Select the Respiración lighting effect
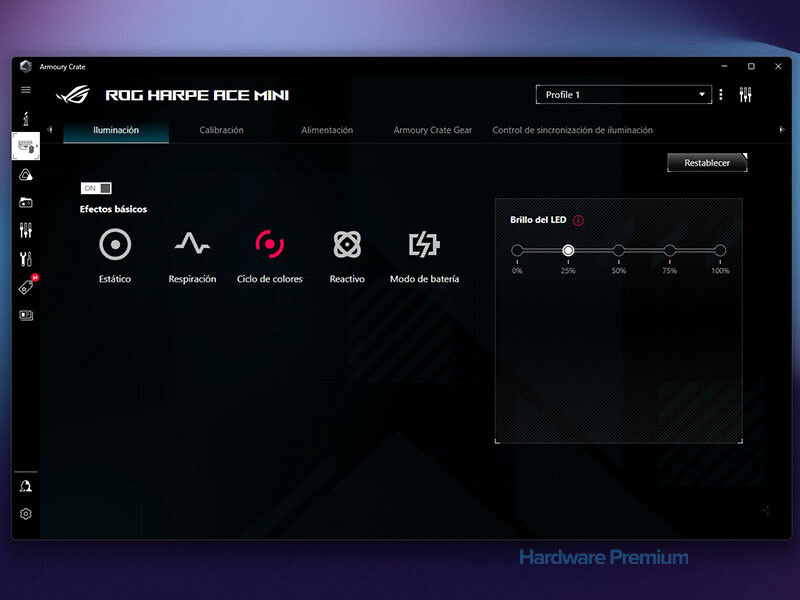 tap(192, 256)
